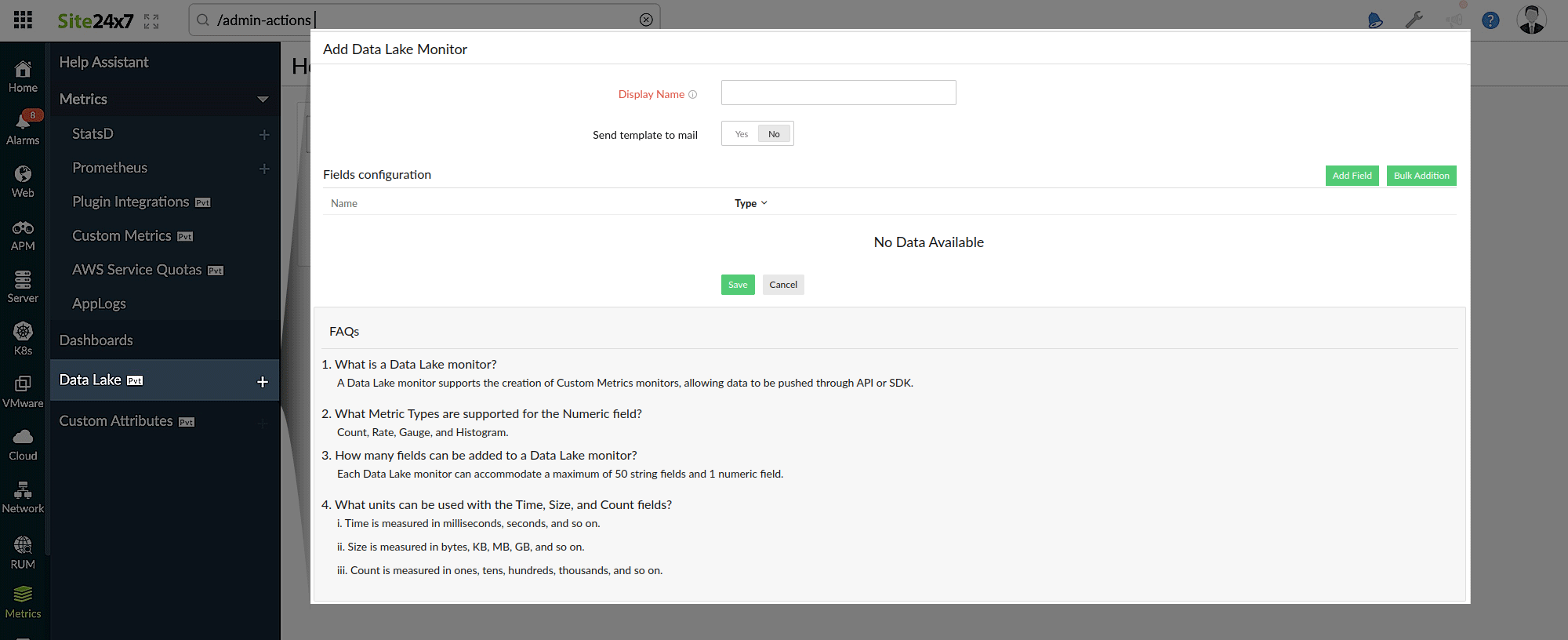This screenshot has width=1568, height=640.
Task: Add a new StatsD metric with plus
Action: coord(264,135)
